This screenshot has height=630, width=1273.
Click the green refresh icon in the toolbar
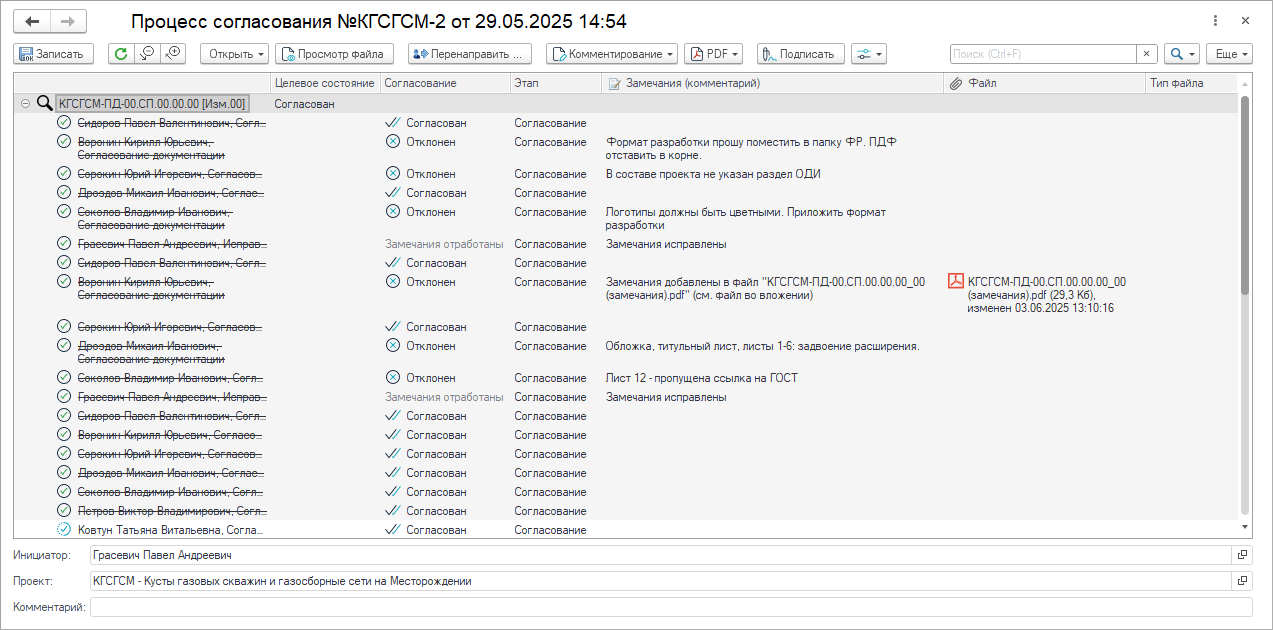click(x=121, y=54)
